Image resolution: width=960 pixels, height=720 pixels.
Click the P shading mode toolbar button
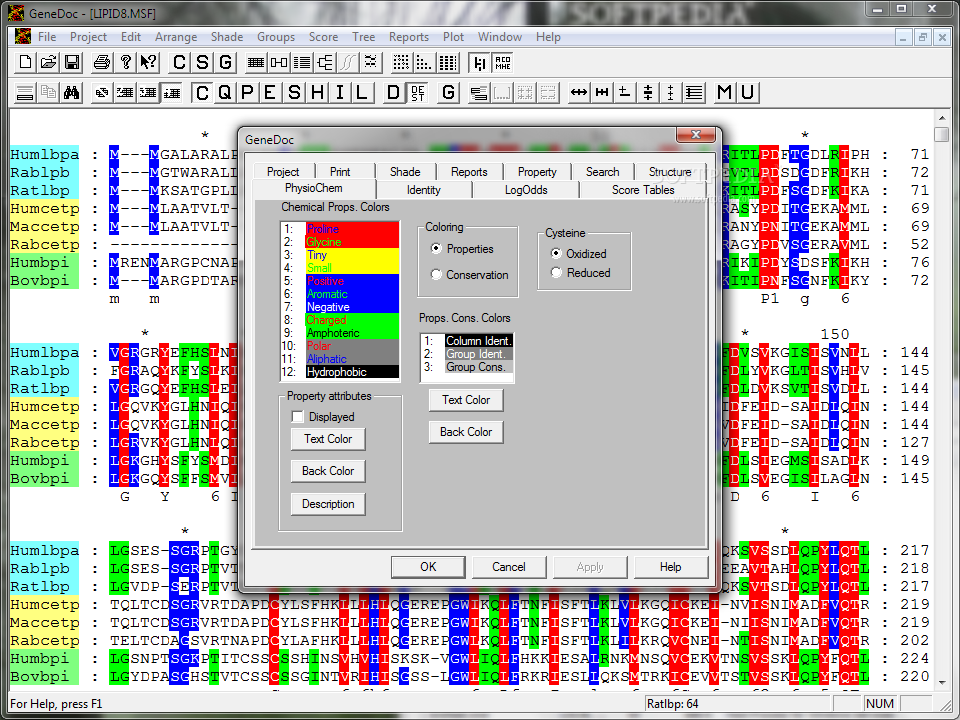(247, 93)
